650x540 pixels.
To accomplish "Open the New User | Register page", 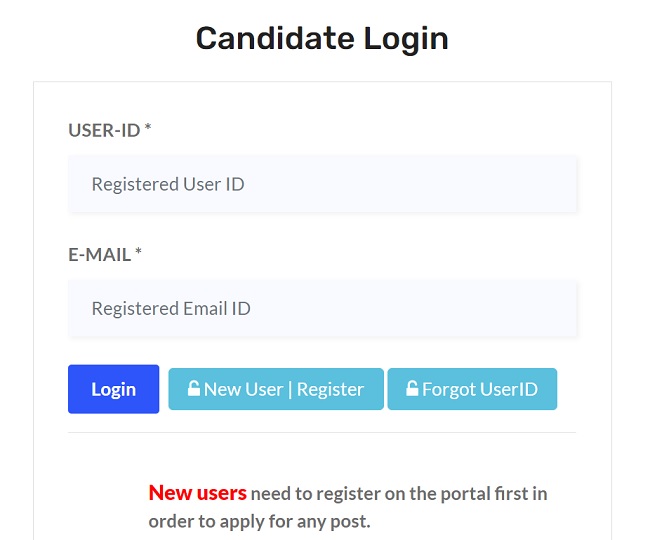I will click(x=275, y=389).
